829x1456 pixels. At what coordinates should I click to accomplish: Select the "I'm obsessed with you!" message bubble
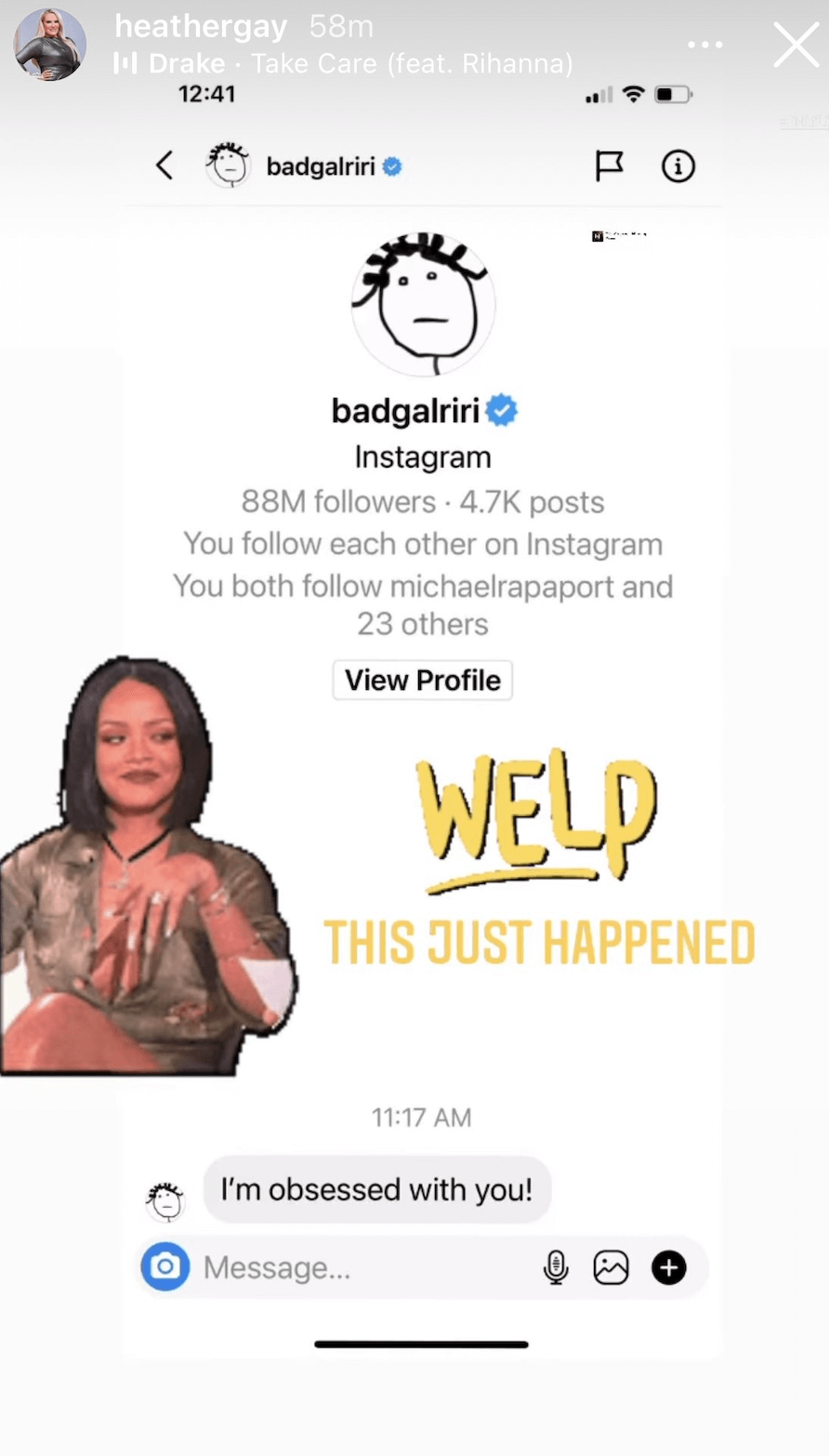(377, 1189)
